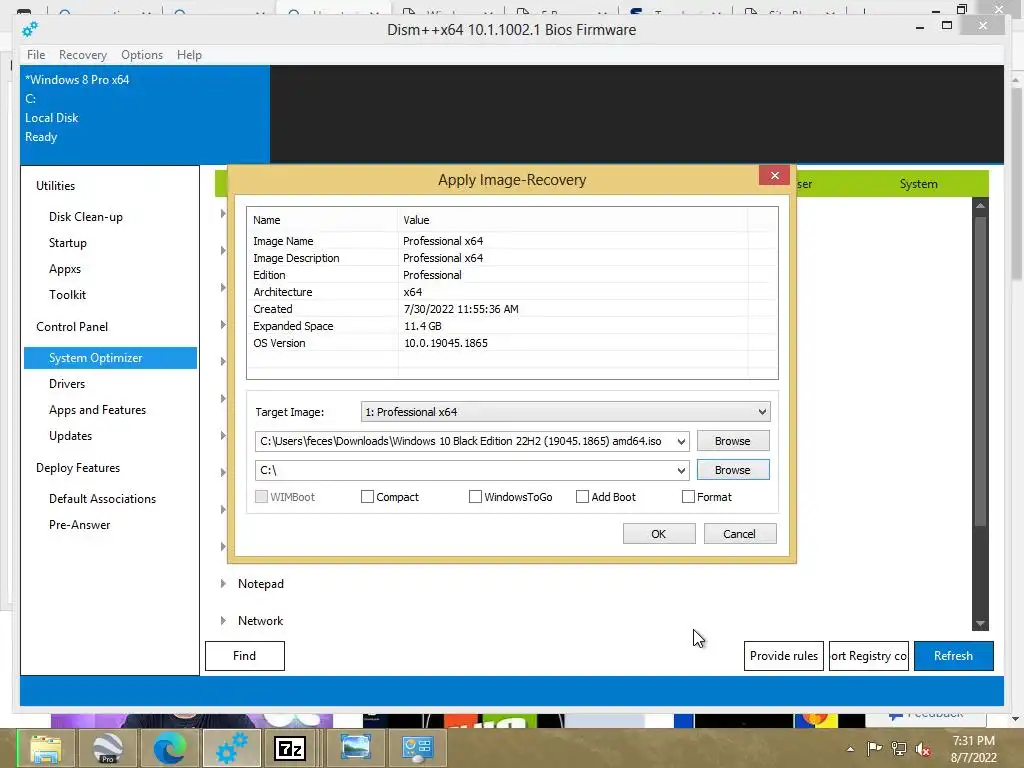Open the control panel taskbar icon

[x=417, y=748]
